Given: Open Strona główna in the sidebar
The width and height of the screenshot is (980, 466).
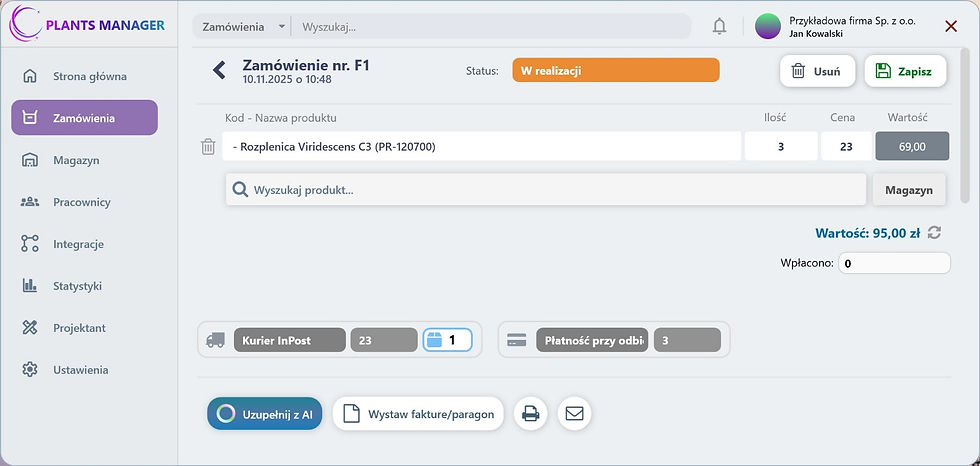Looking at the screenshot, I should [x=84, y=76].
